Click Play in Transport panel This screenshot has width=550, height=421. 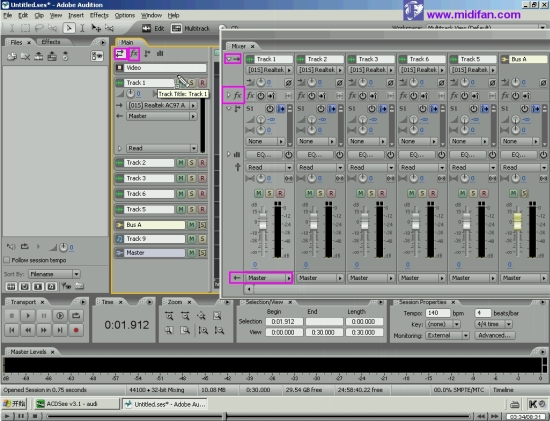point(28,315)
